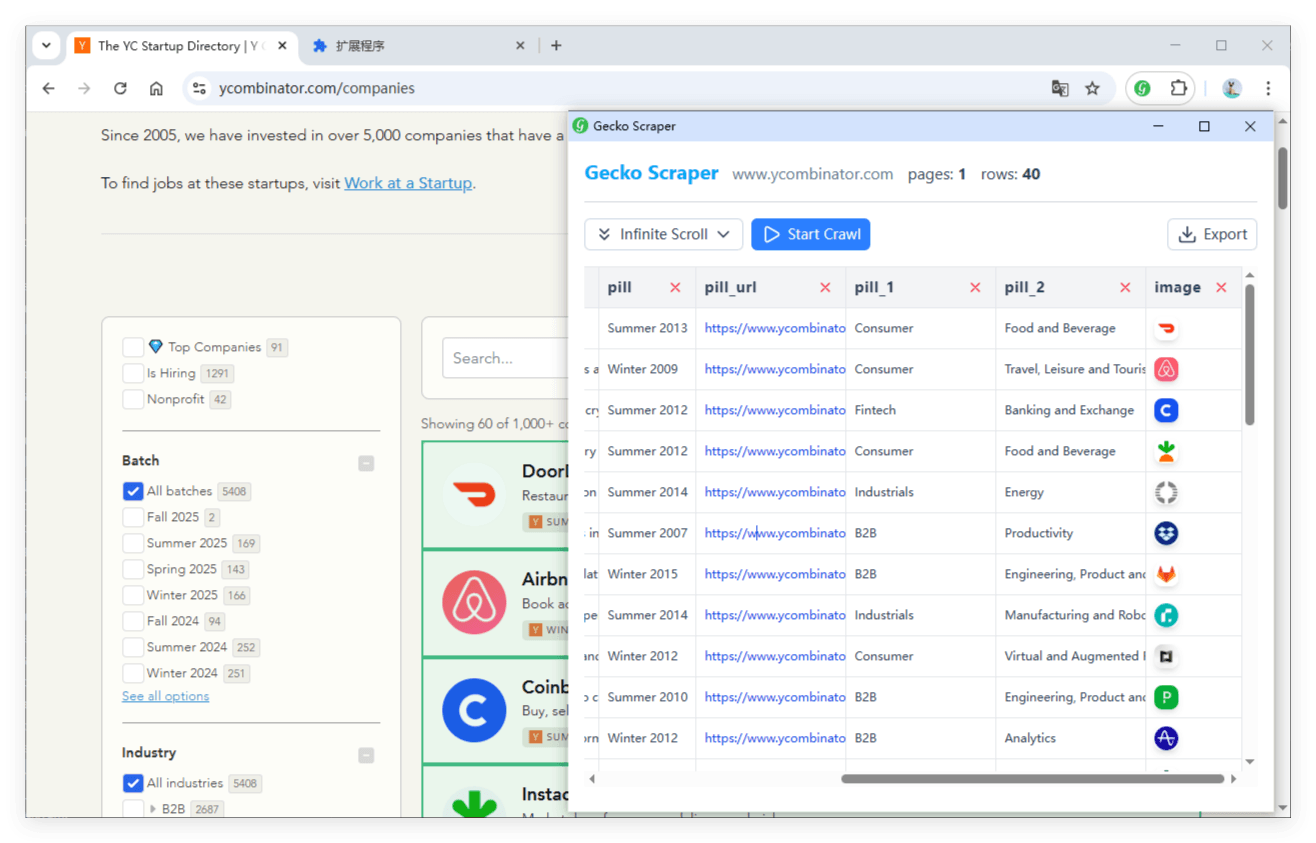Uncheck the All batches checkbox
Image resolution: width=1316 pixels, height=843 pixels.
point(133,491)
